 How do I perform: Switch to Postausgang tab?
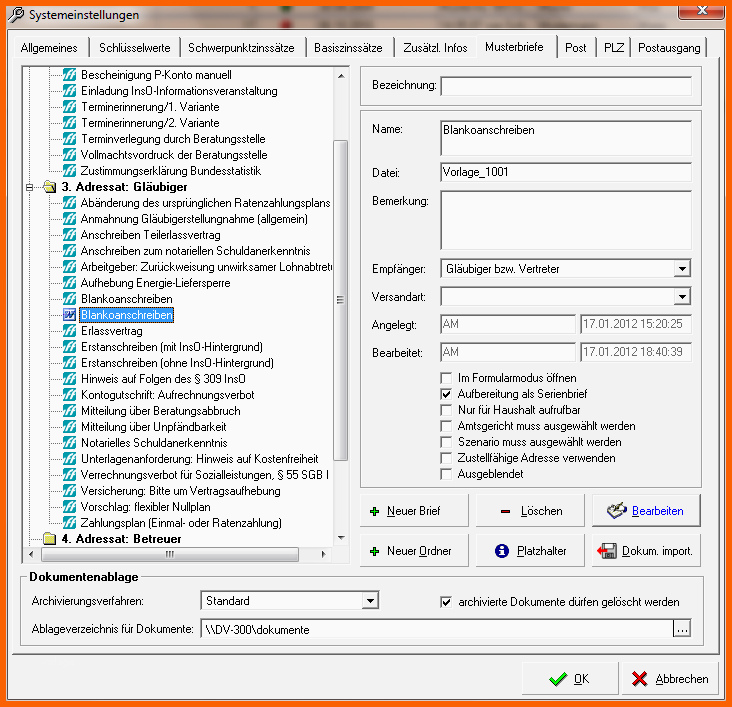(x=669, y=48)
